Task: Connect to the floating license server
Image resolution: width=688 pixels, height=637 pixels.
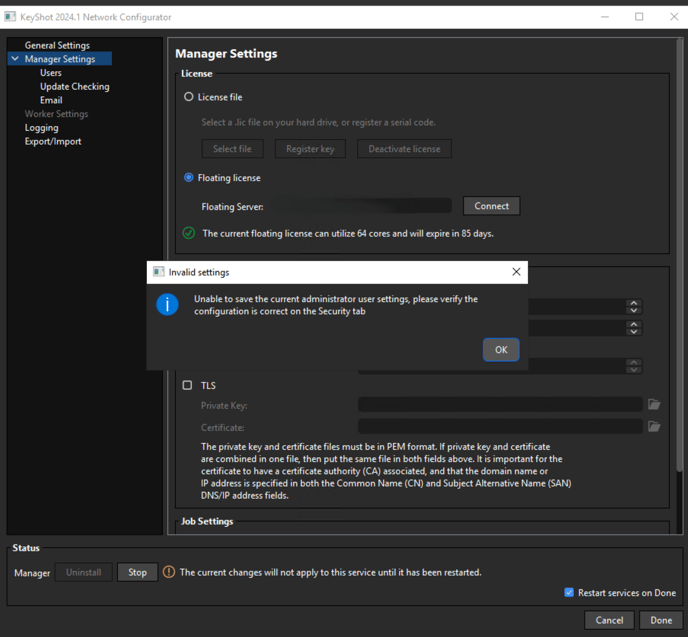Action: [491, 206]
